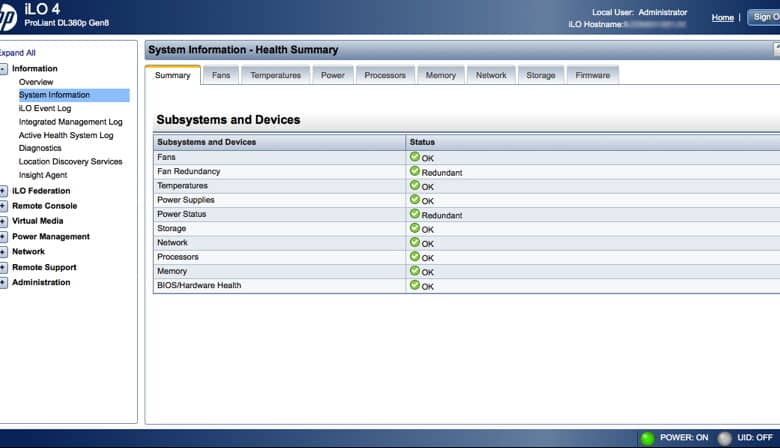Expand the Network sidebar section
Screen dimensions: 780x448
click(x=3, y=252)
